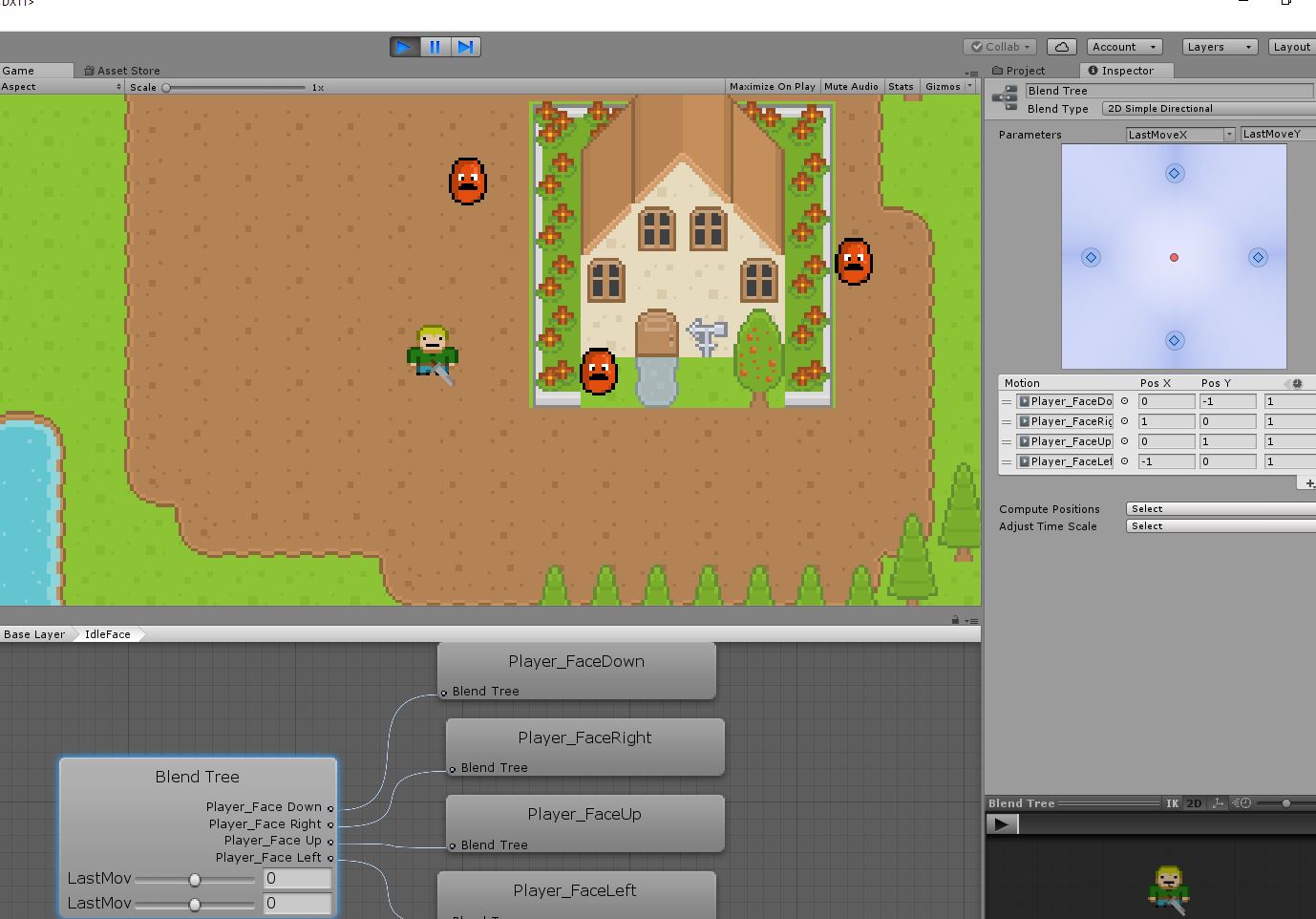Viewport: 1316px width, 919px height.
Task: Switch to the Game tab
Action: pos(36,71)
